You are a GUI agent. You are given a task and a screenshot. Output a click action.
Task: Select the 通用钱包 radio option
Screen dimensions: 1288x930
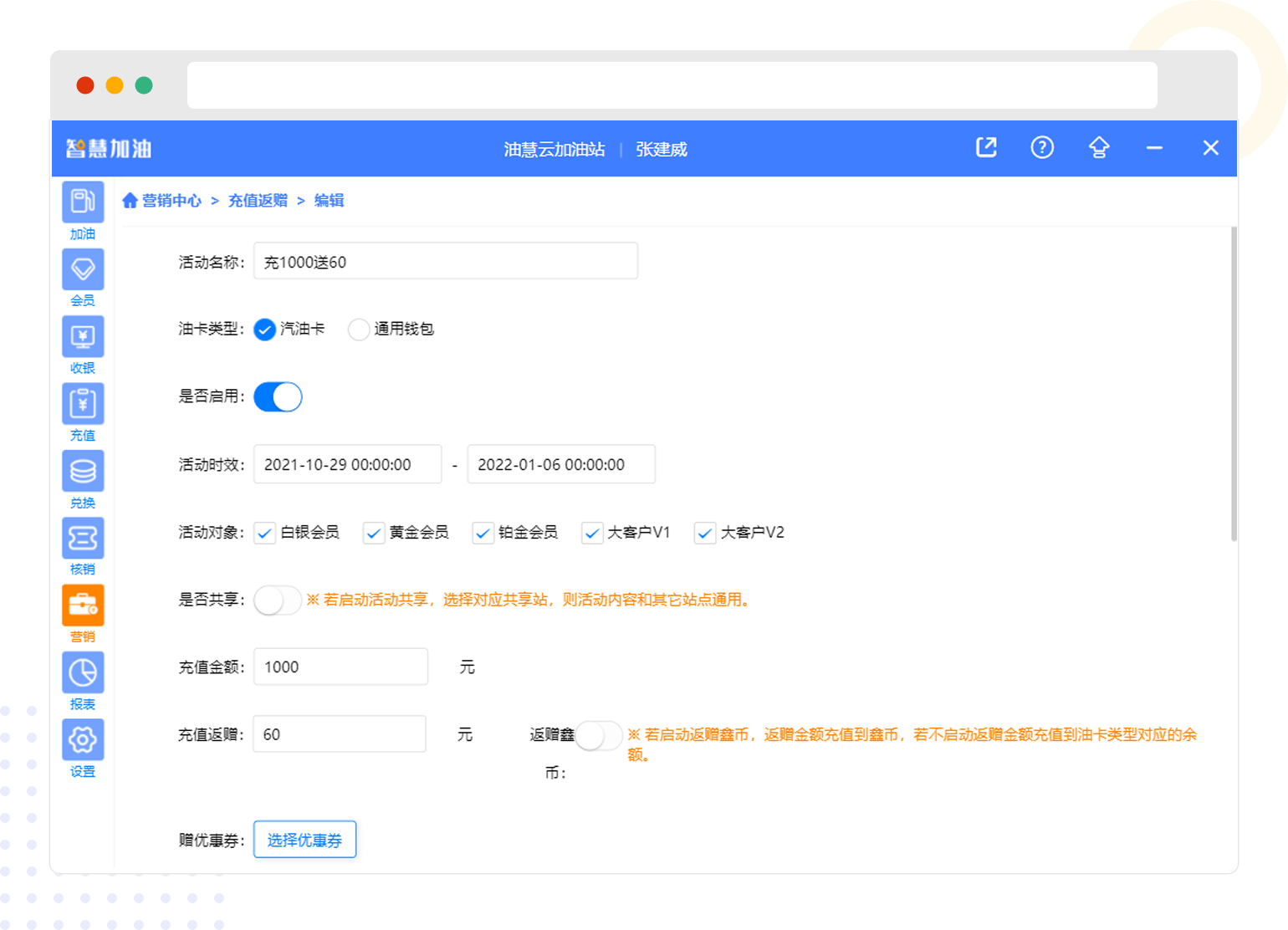(359, 330)
